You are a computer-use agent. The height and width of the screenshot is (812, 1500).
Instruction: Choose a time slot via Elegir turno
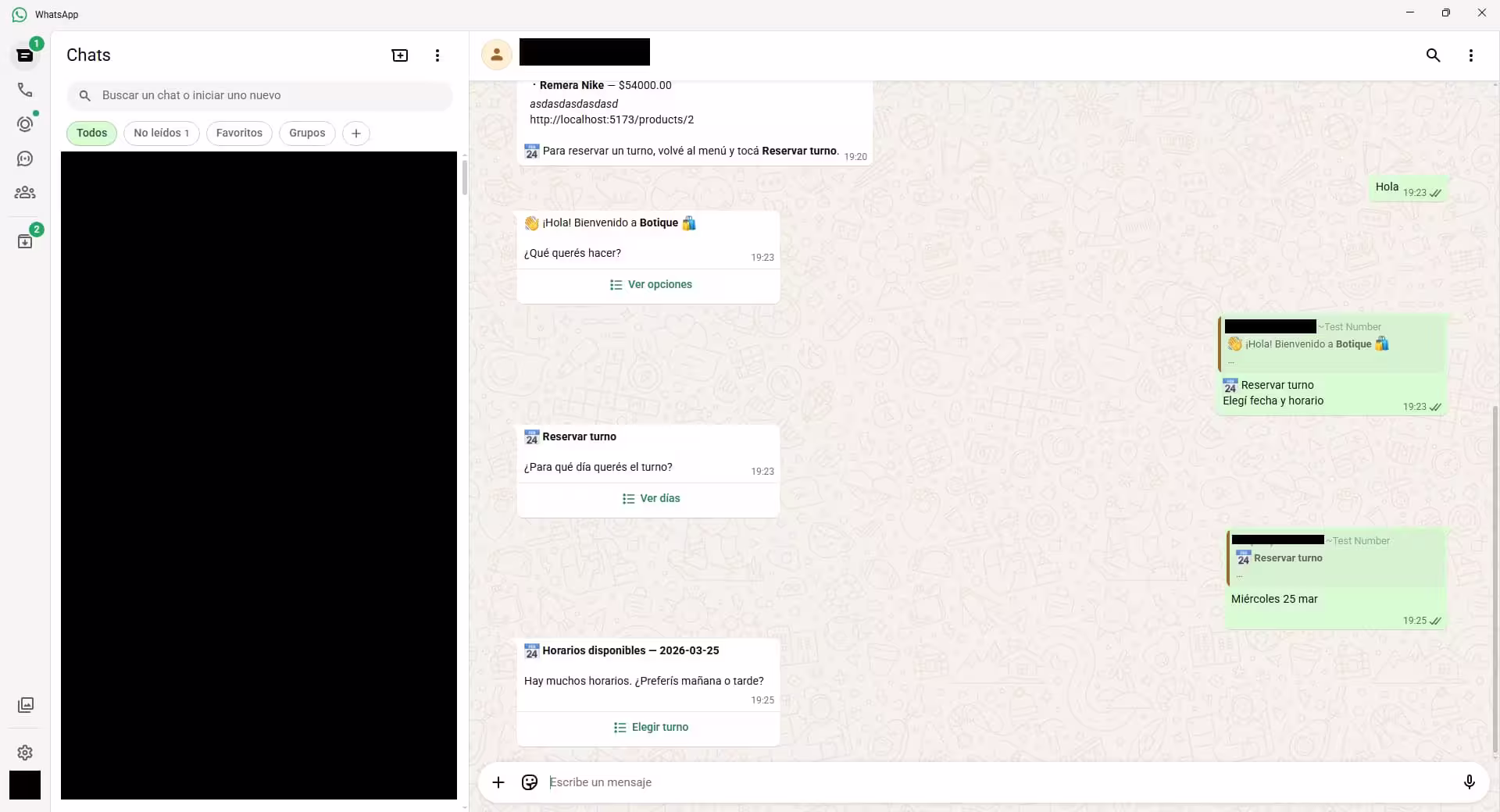[651, 727]
